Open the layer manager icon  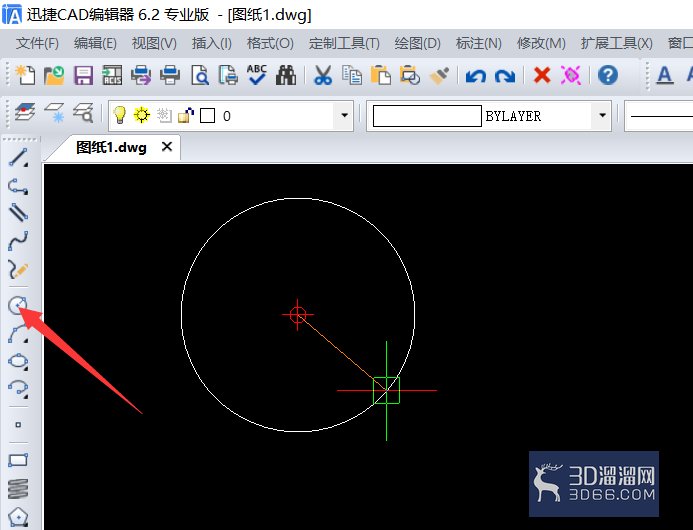point(25,112)
